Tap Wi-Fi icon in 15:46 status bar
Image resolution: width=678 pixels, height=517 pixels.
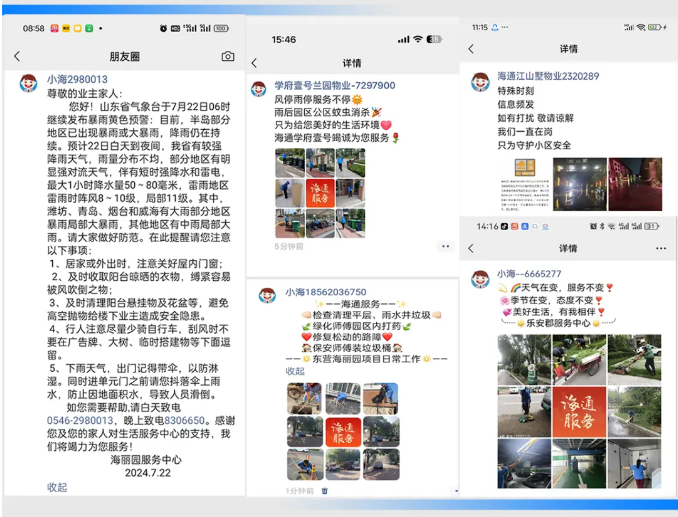point(418,39)
